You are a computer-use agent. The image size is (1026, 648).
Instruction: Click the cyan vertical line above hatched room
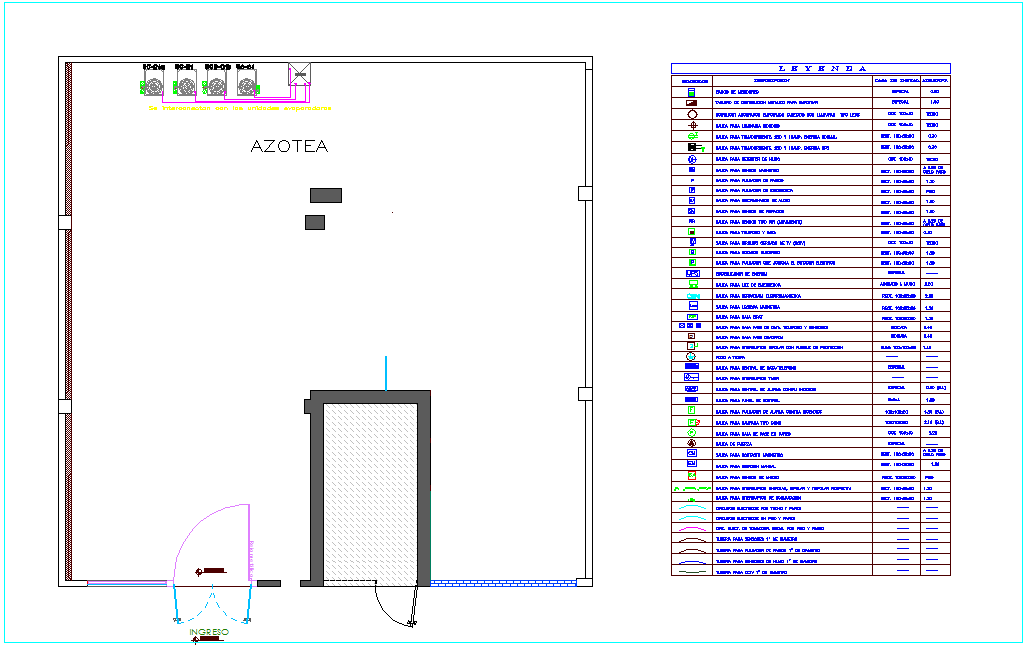point(385,372)
